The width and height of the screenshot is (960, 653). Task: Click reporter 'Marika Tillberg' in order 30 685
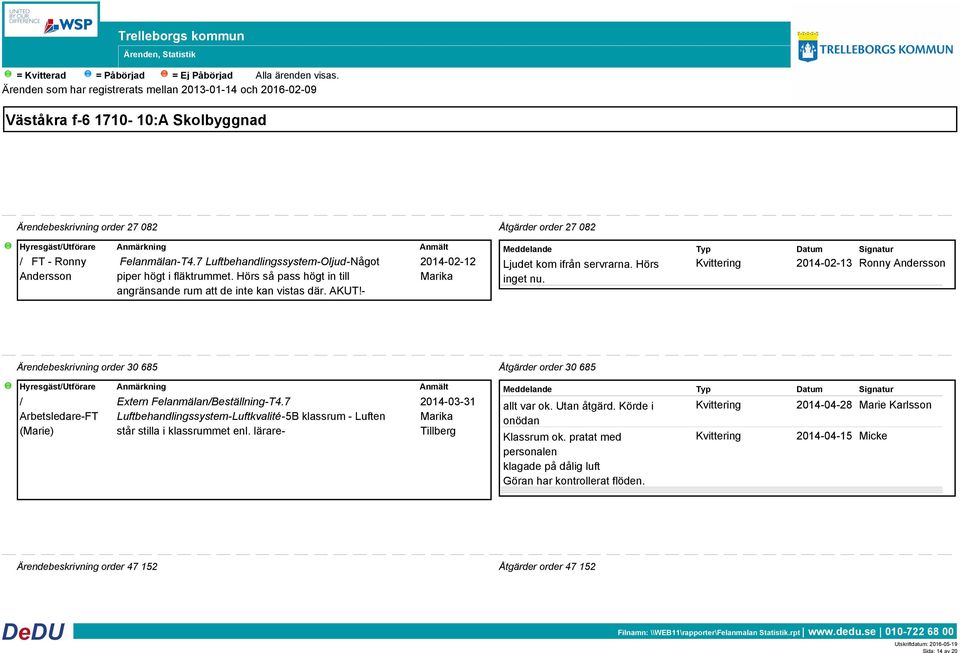tap(438, 424)
